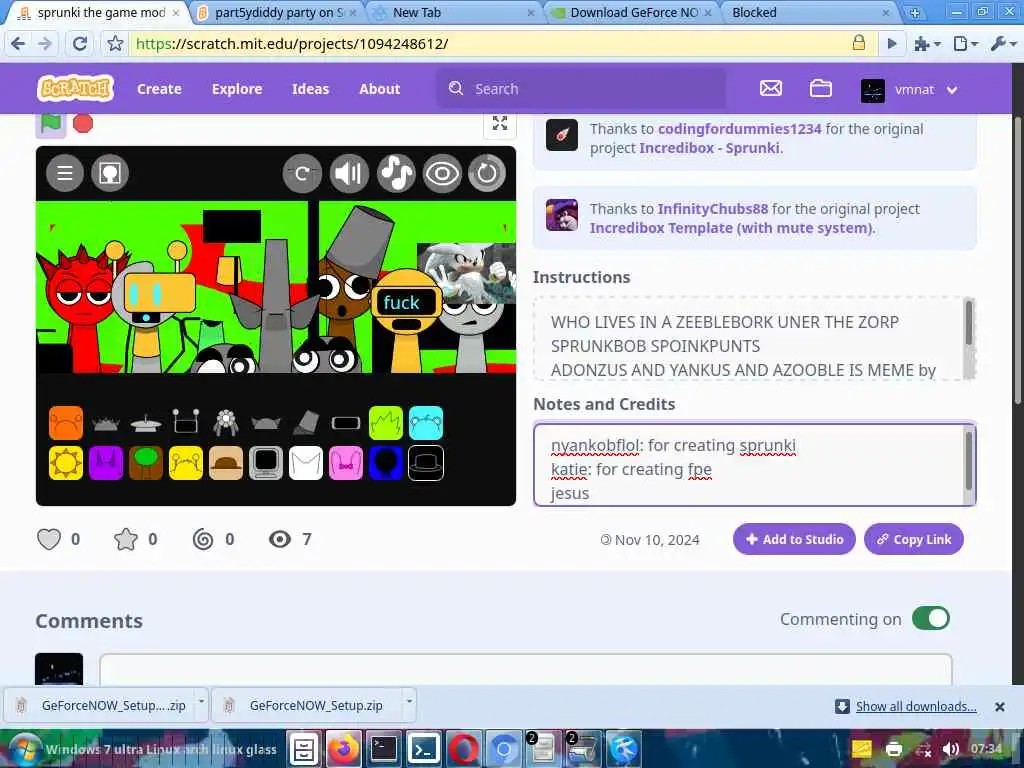This screenshot has height=768, width=1024.
Task: Switch to the Blocked browser tab
Action: pos(810,12)
